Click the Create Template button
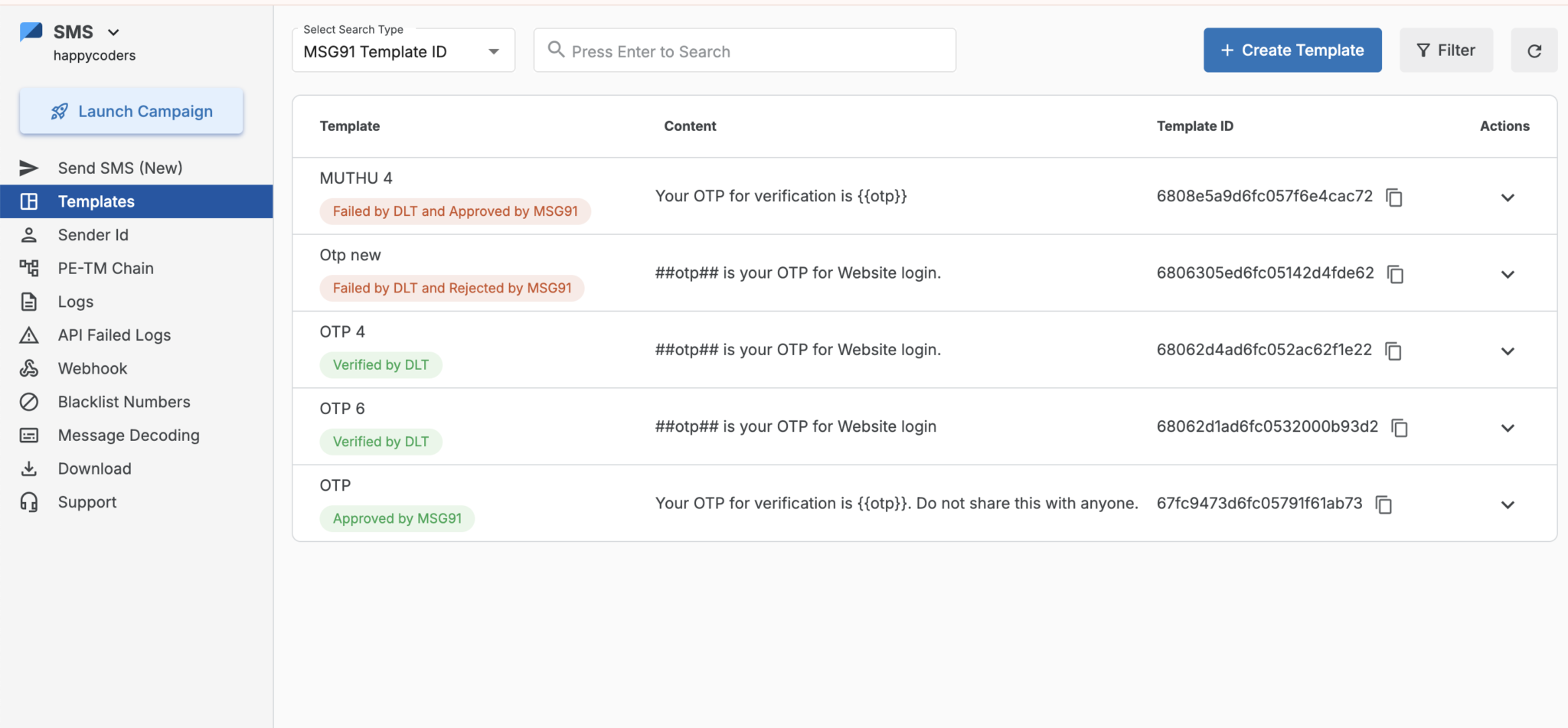 [1292, 51]
